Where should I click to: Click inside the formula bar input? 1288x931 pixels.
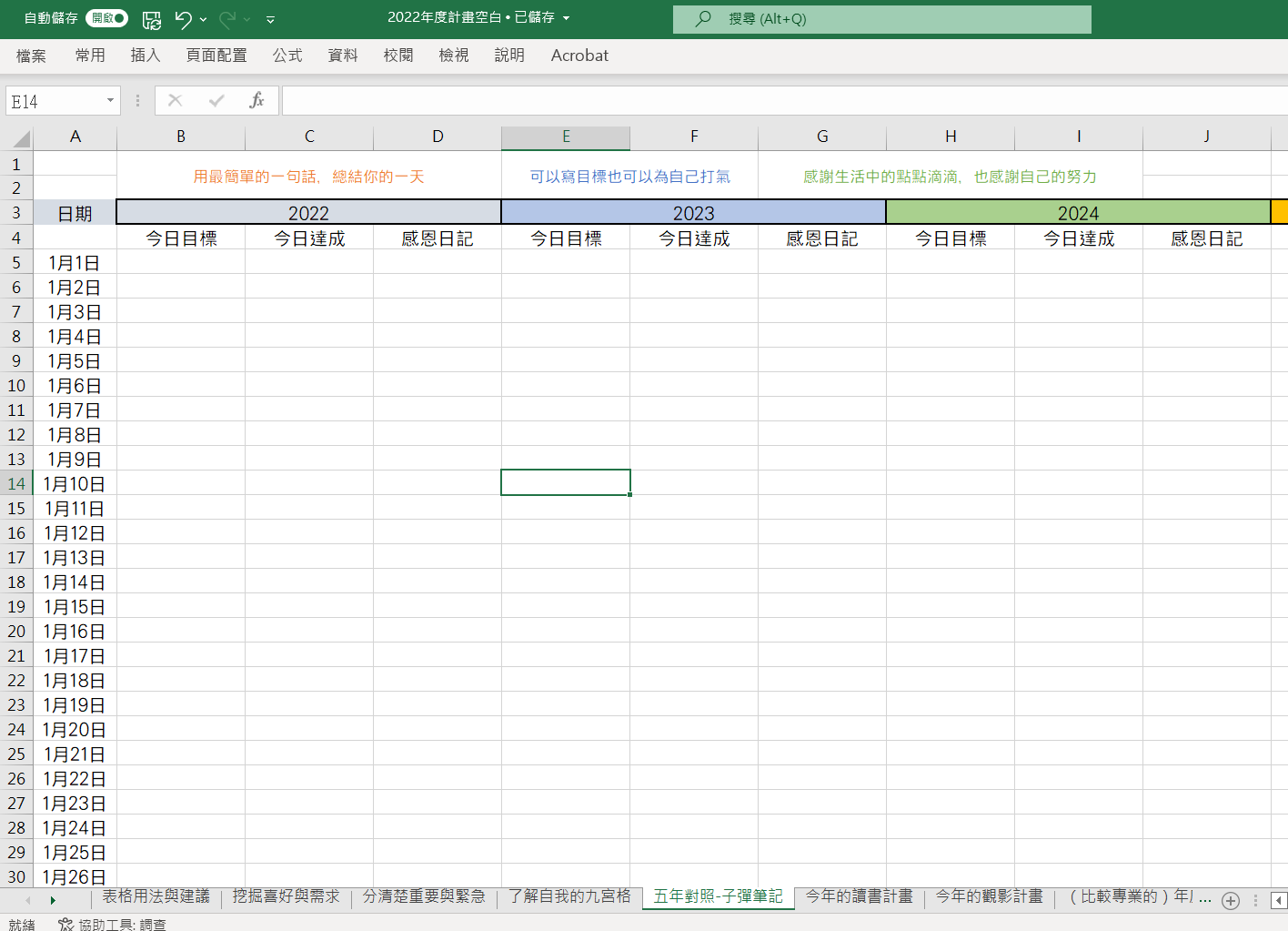pos(785,101)
